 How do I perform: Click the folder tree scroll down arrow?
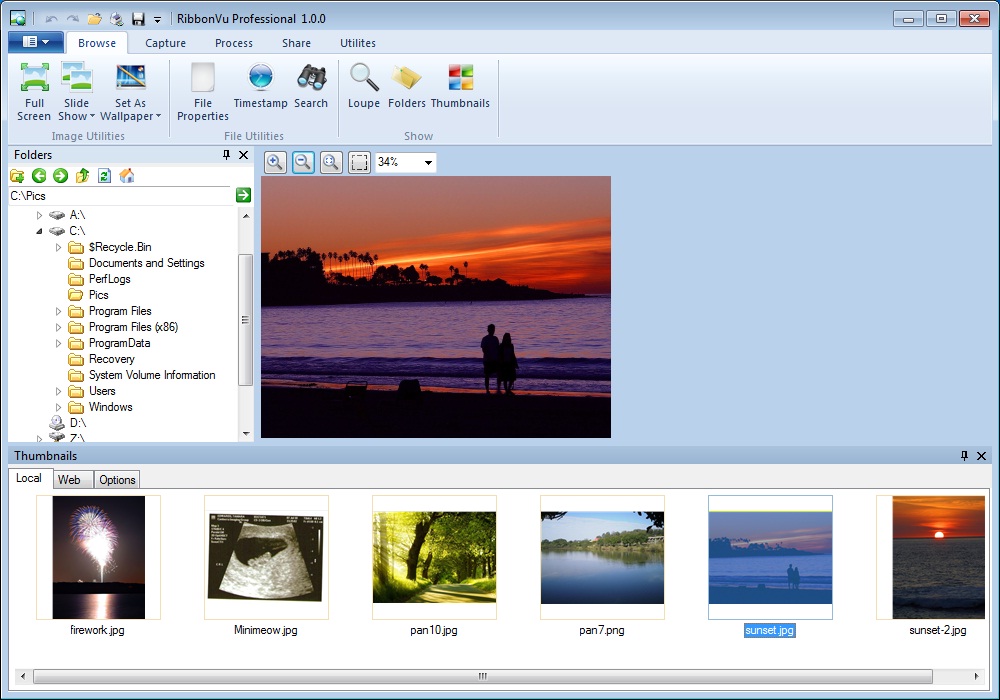246,434
